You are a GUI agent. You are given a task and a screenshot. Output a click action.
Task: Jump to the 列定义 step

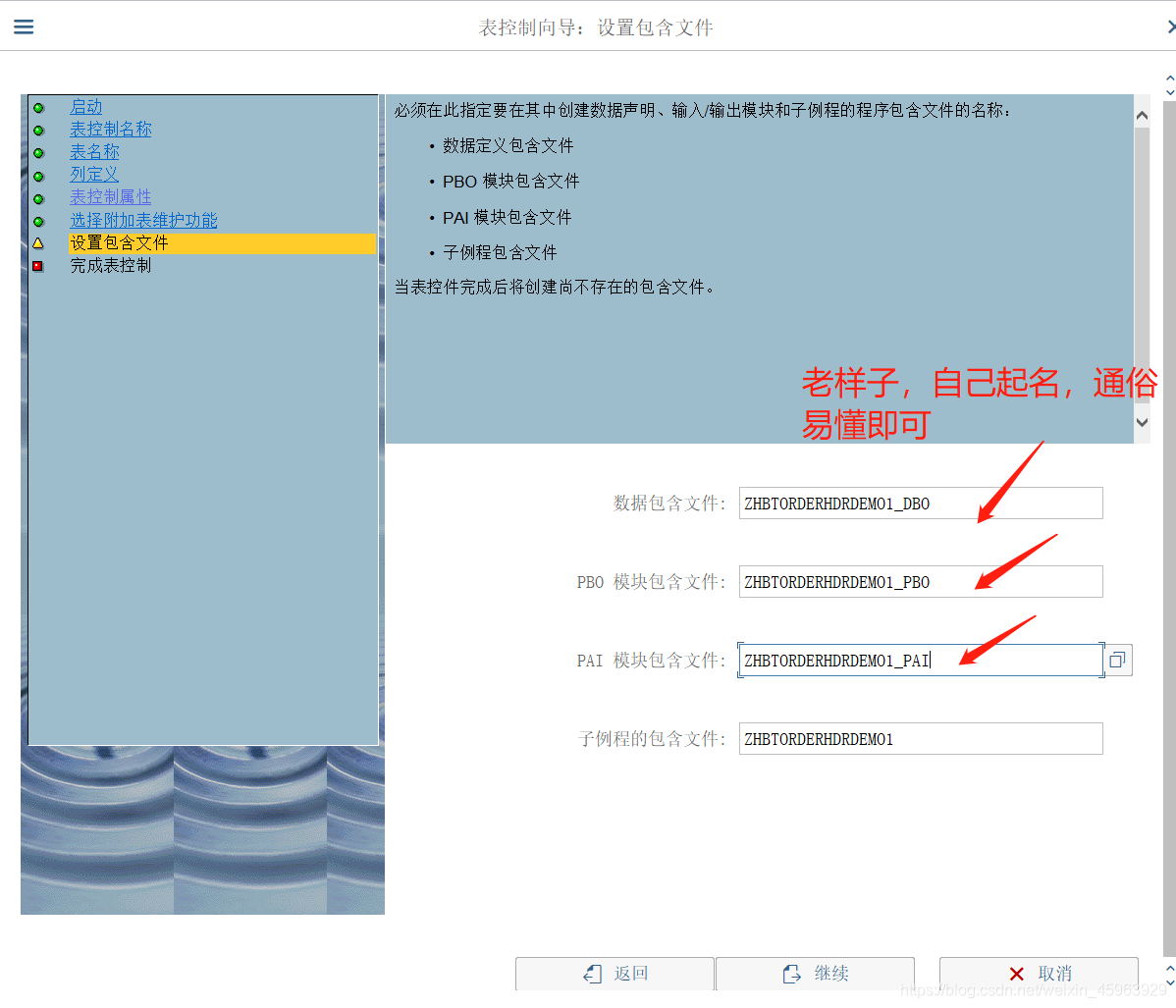(x=94, y=174)
